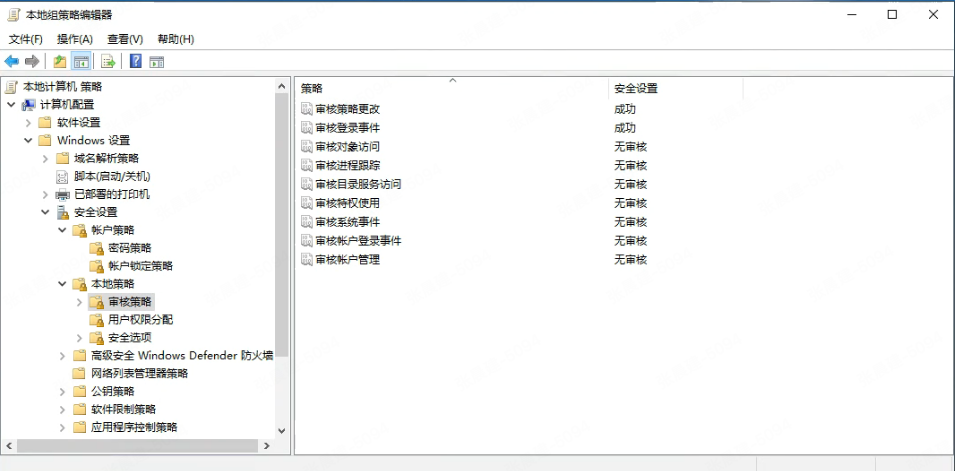955x471 pixels.
Task: Expand the 软件设置 tree node
Action: [x=28, y=122]
